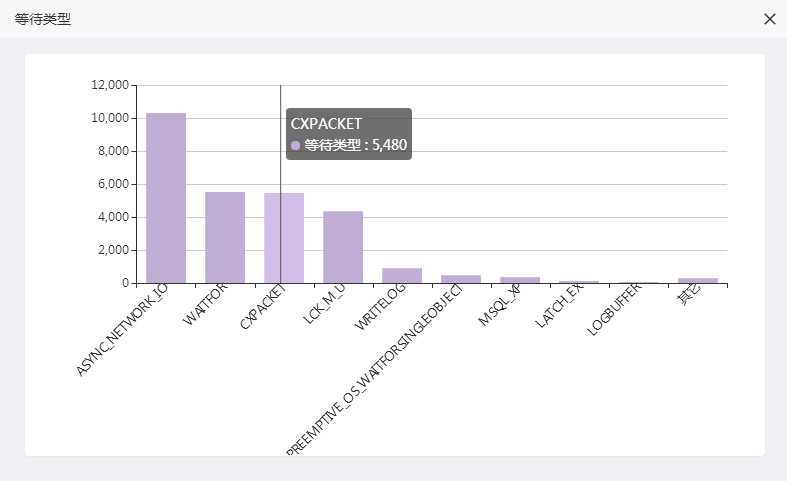787x481 pixels.
Task: Click the MSQL_XP bar
Action: (520, 280)
